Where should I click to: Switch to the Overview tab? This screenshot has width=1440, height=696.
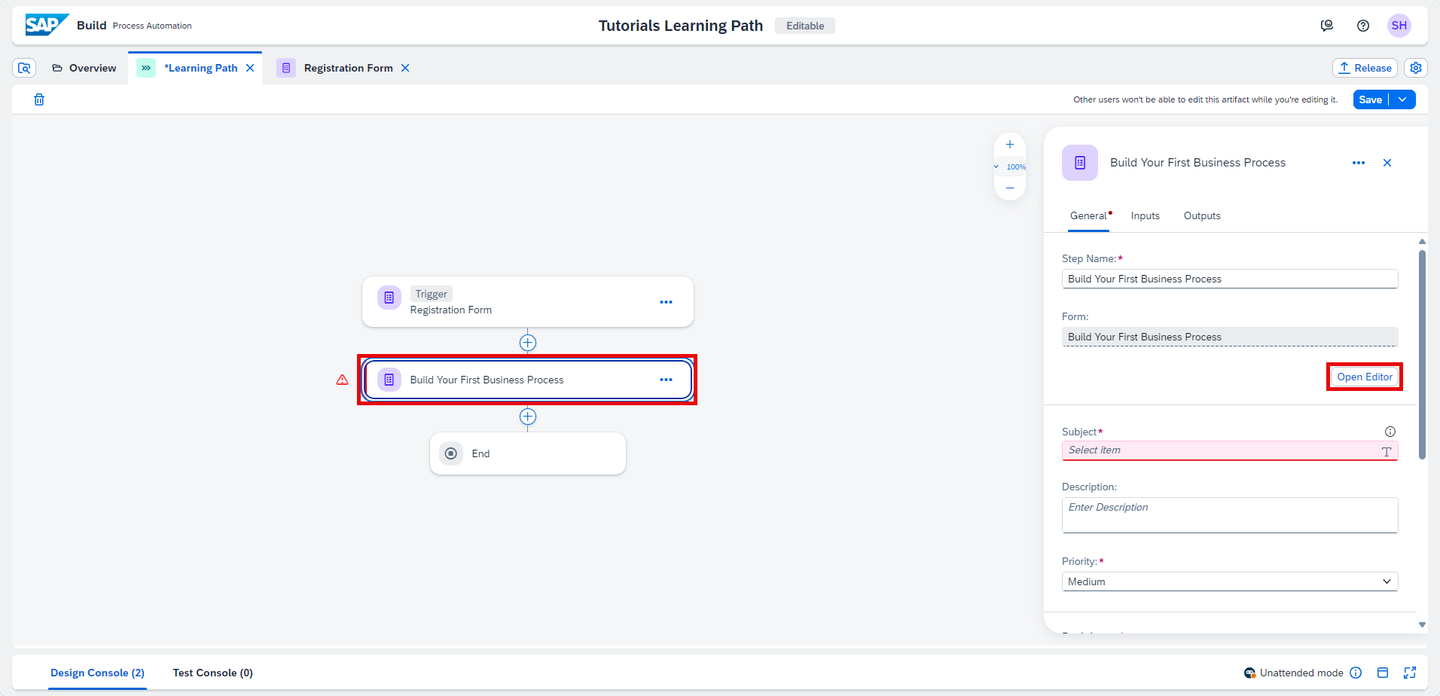[x=84, y=68]
